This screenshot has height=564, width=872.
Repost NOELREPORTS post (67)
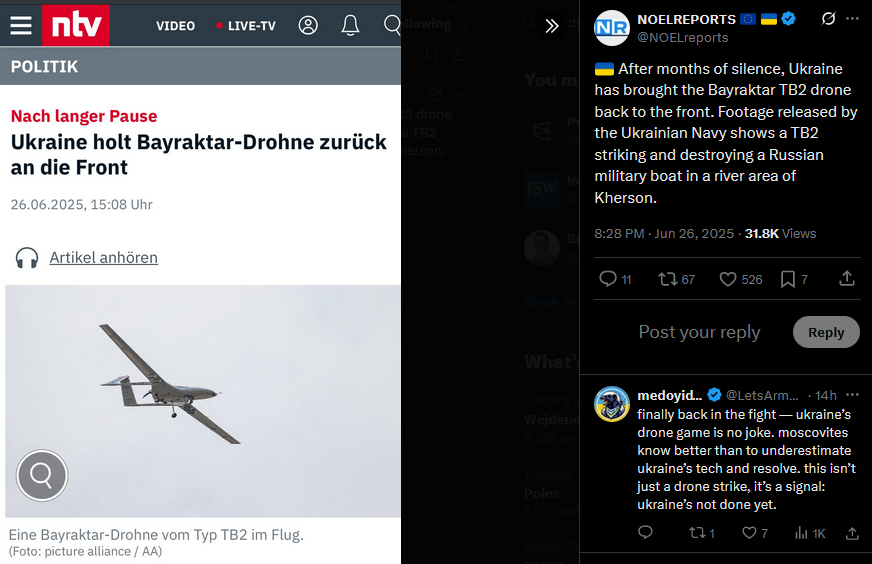pos(676,279)
